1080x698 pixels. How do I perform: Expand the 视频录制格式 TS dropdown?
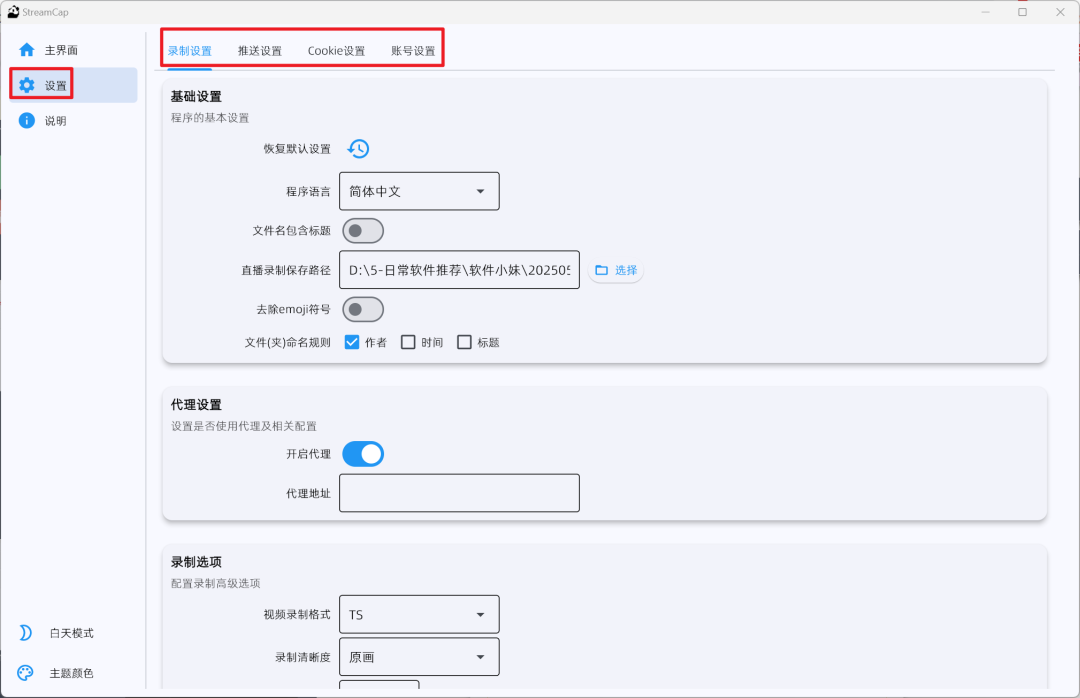pyautogui.click(x=419, y=614)
